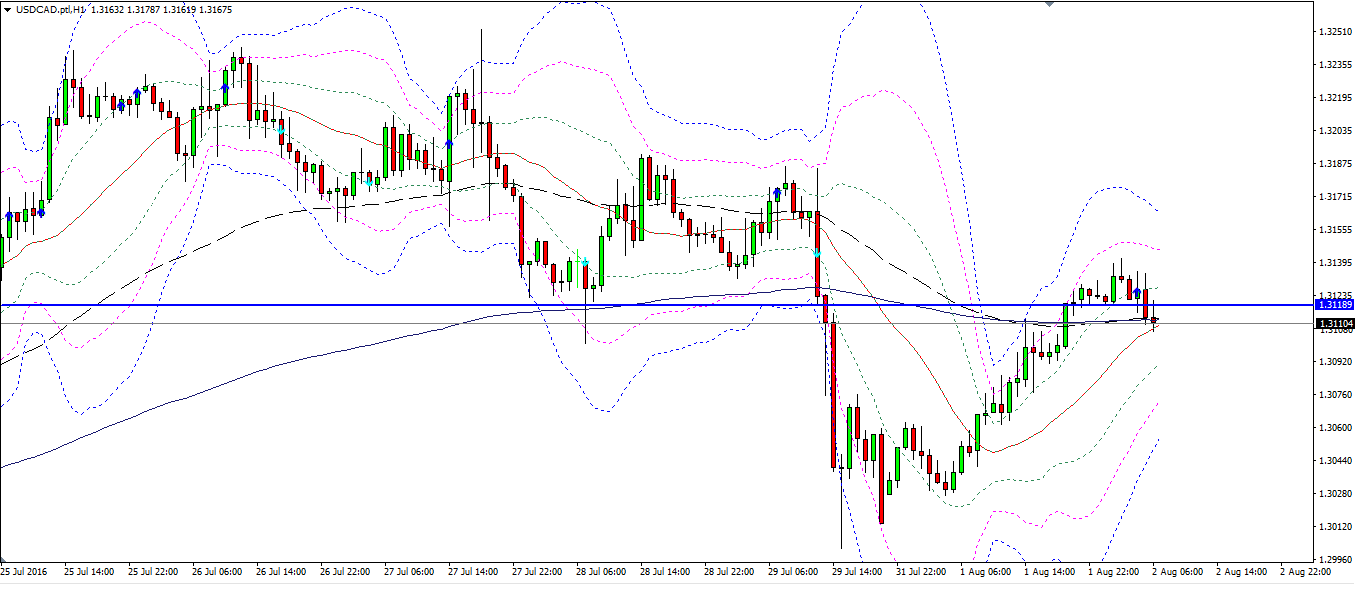Click the 1.30280 price axis label

click(x=1336, y=493)
